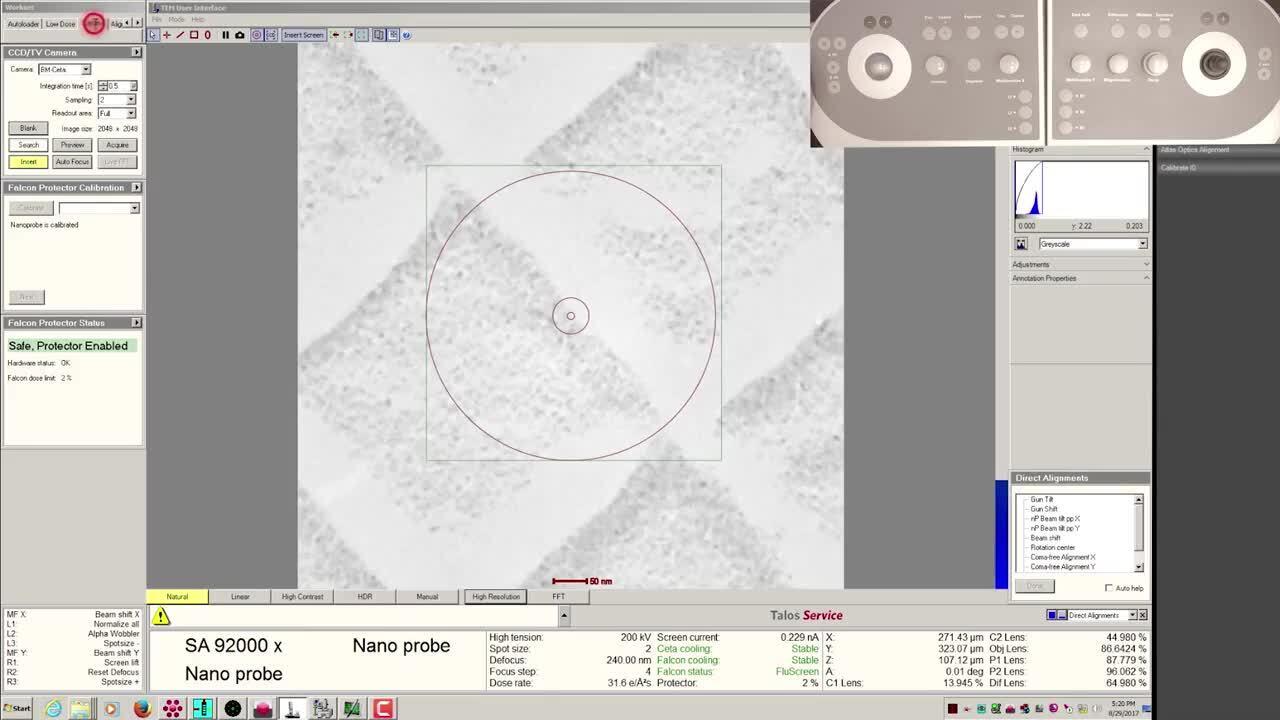Pause the live camera acquisition

[x=225, y=35]
